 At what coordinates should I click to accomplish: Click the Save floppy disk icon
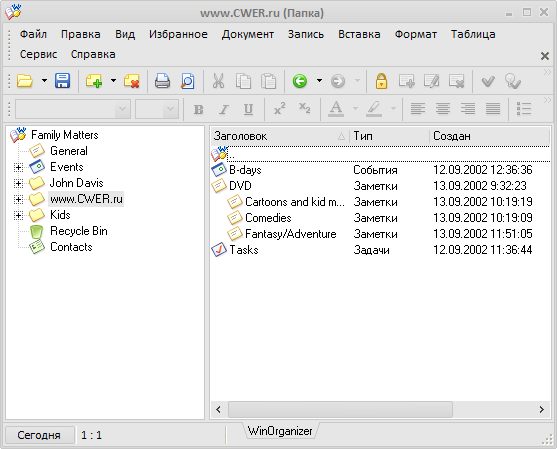pos(63,81)
